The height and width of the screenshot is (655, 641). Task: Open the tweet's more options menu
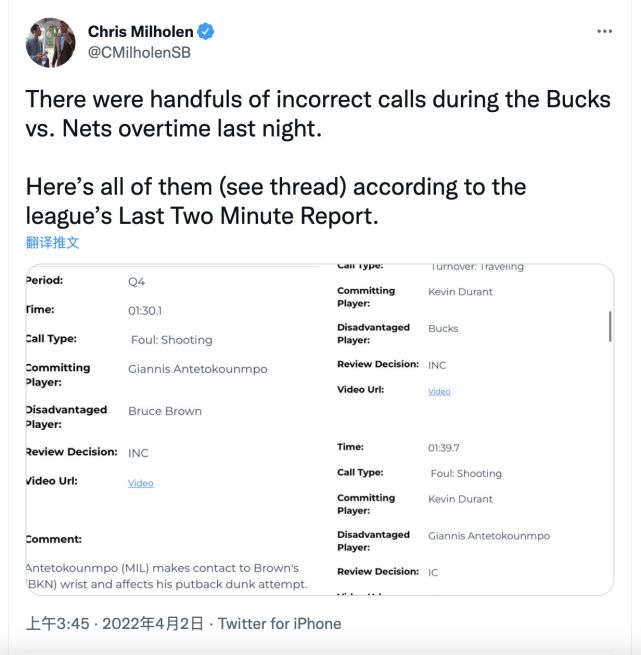604,32
